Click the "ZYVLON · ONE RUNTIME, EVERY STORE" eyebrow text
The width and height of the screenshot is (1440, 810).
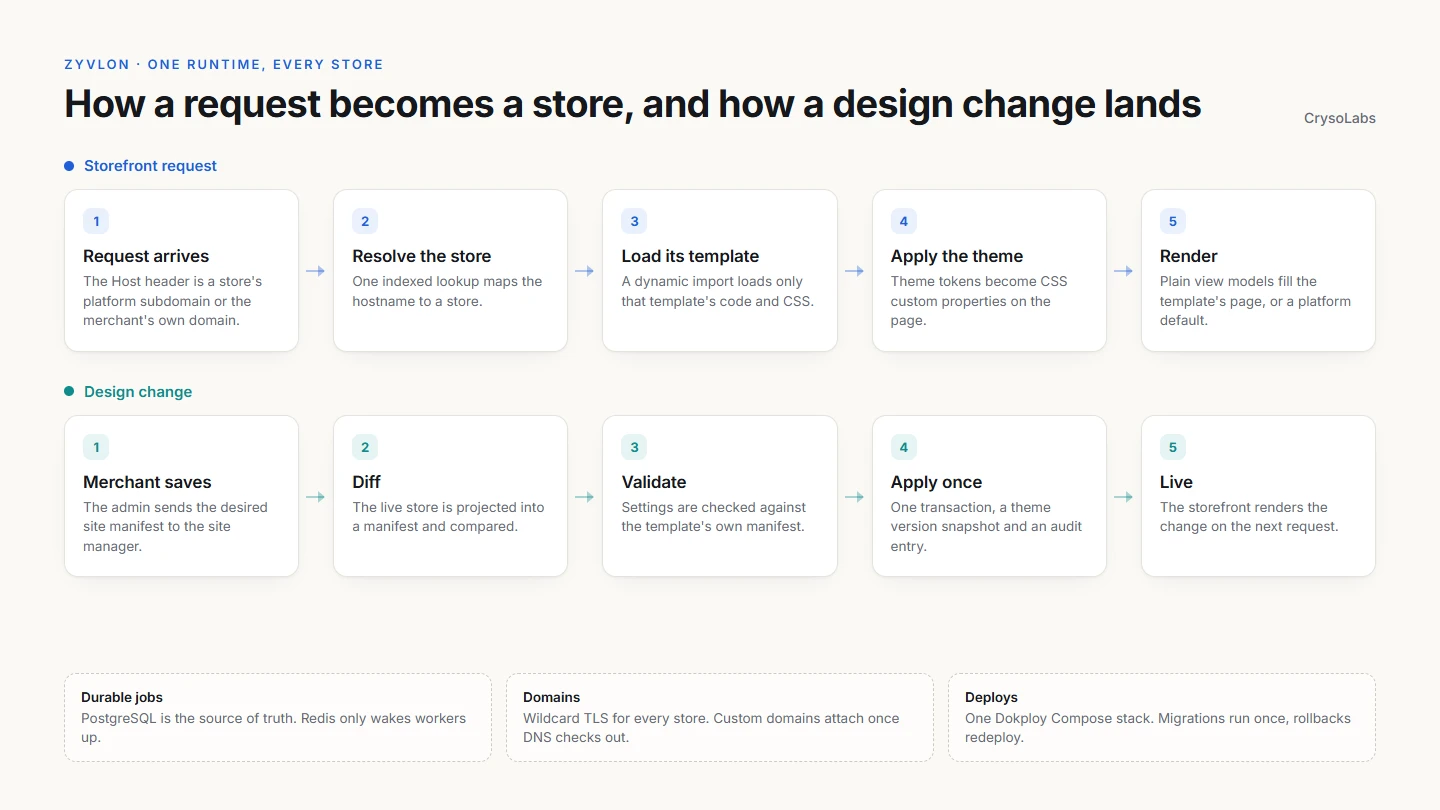[224, 64]
